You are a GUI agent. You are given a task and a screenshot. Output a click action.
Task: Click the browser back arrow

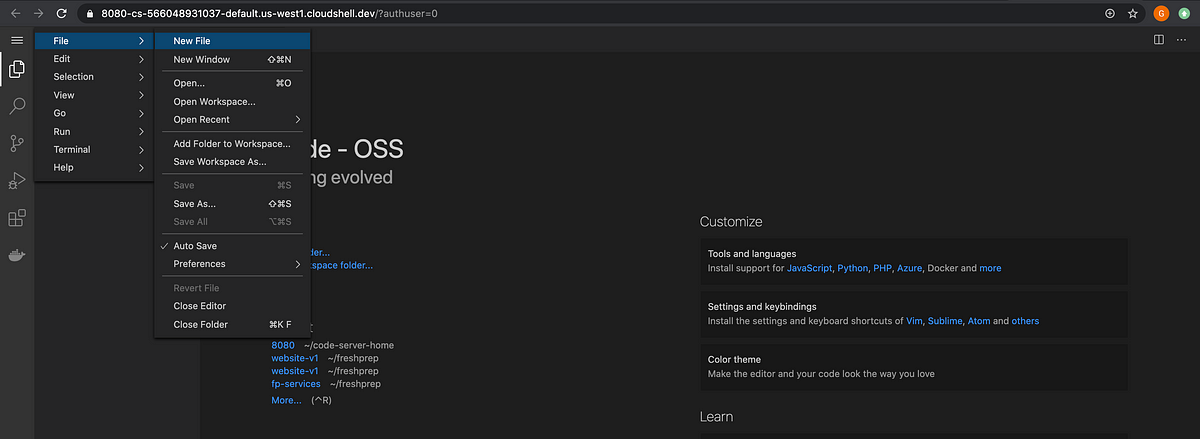15,14
